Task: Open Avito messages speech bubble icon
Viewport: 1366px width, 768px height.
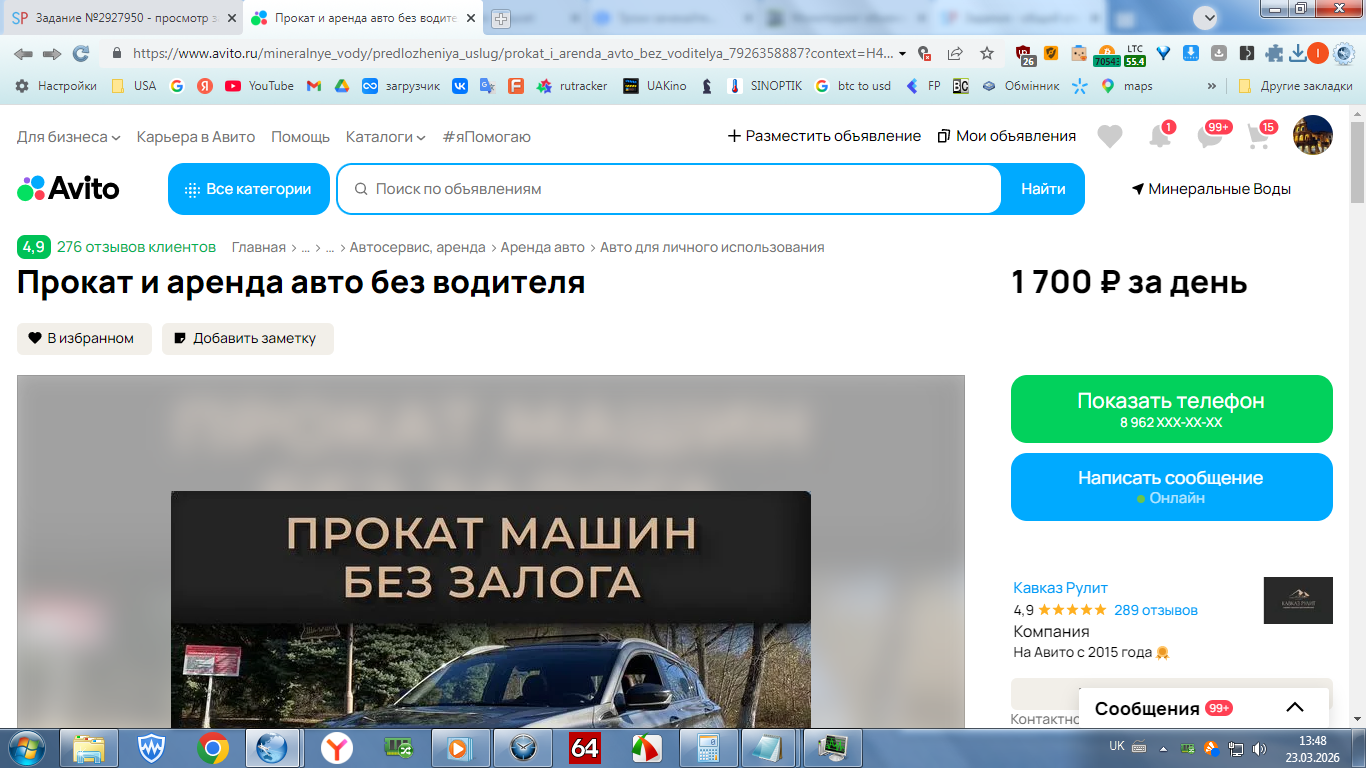Action: (x=1211, y=136)
